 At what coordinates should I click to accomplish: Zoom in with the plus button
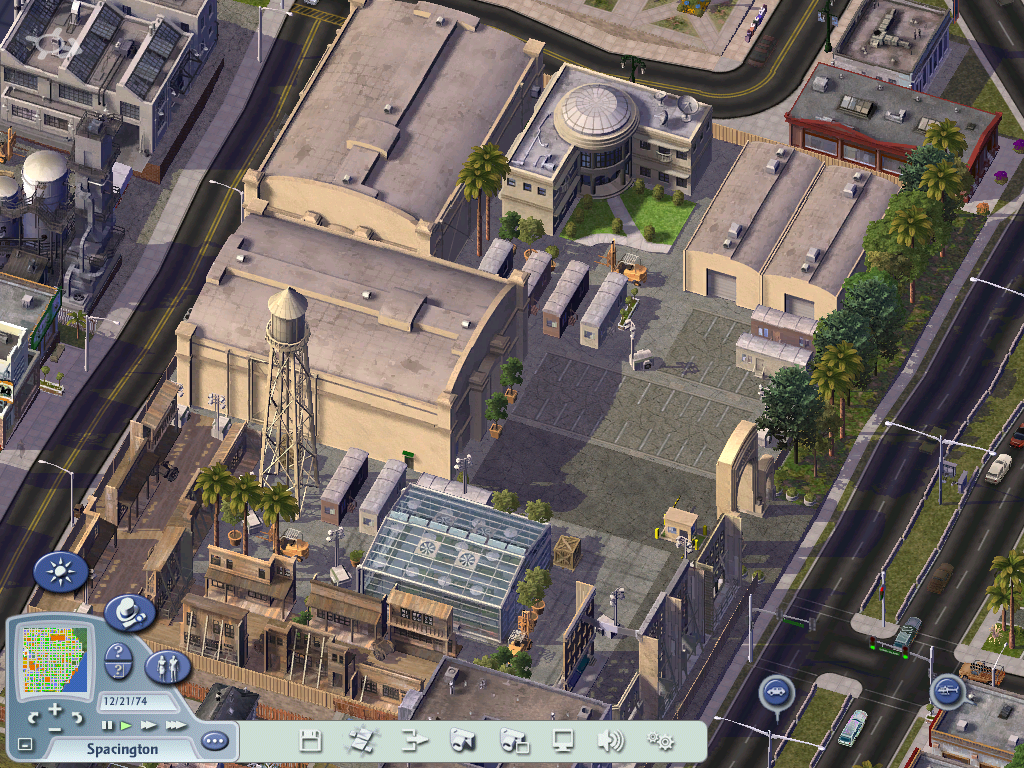[x=55, y=710]
